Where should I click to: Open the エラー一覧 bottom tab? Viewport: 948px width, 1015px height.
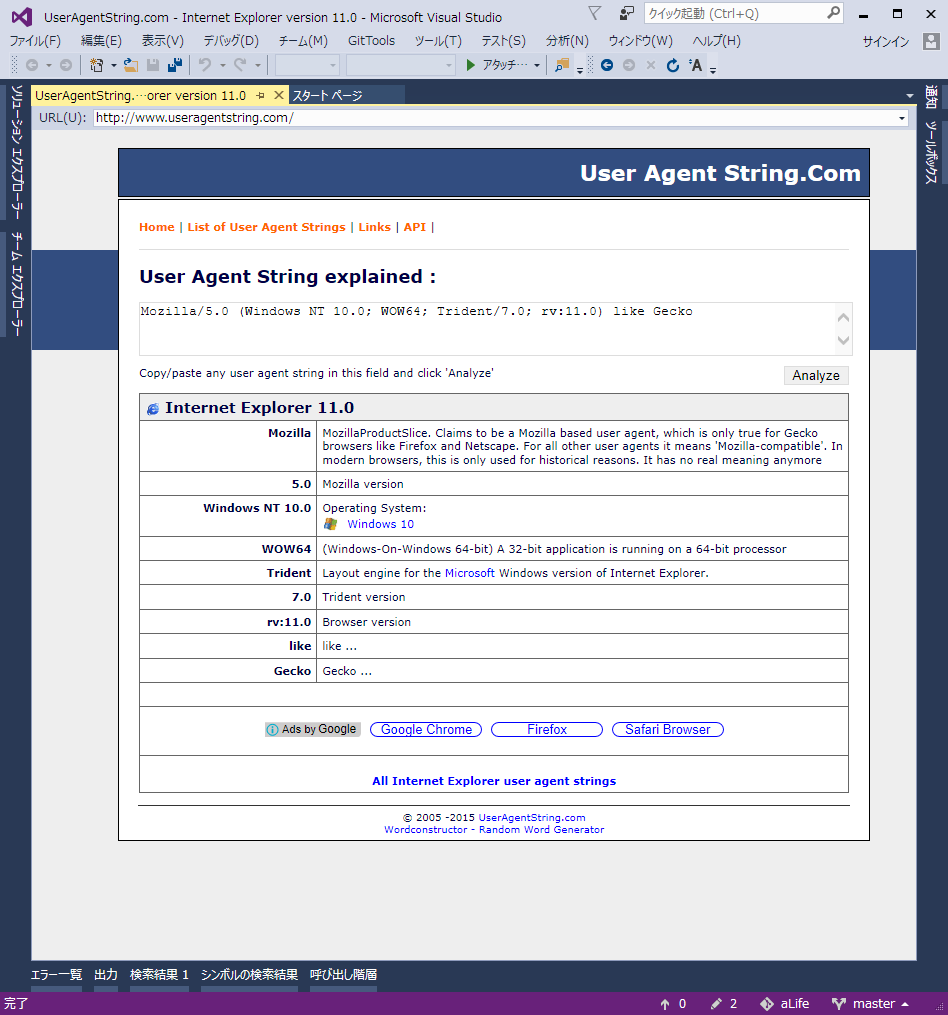click(x=56, y=974)
